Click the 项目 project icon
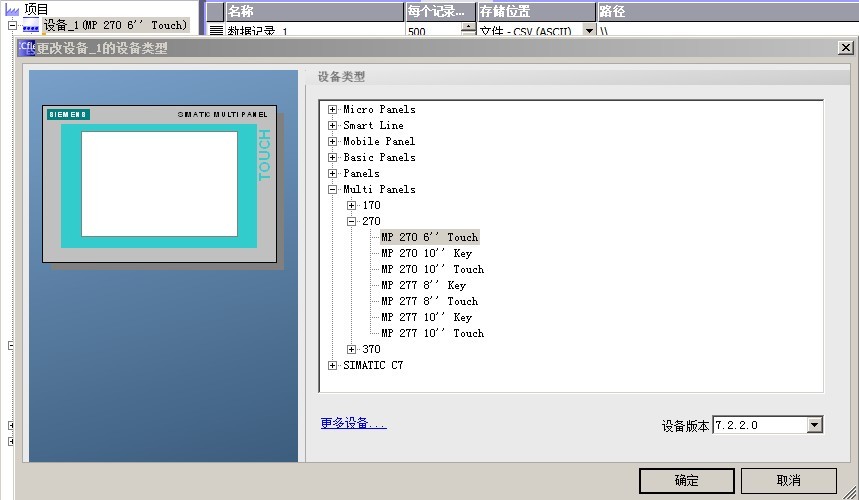The width and height of the screenshot is (859, 500). 12,9
